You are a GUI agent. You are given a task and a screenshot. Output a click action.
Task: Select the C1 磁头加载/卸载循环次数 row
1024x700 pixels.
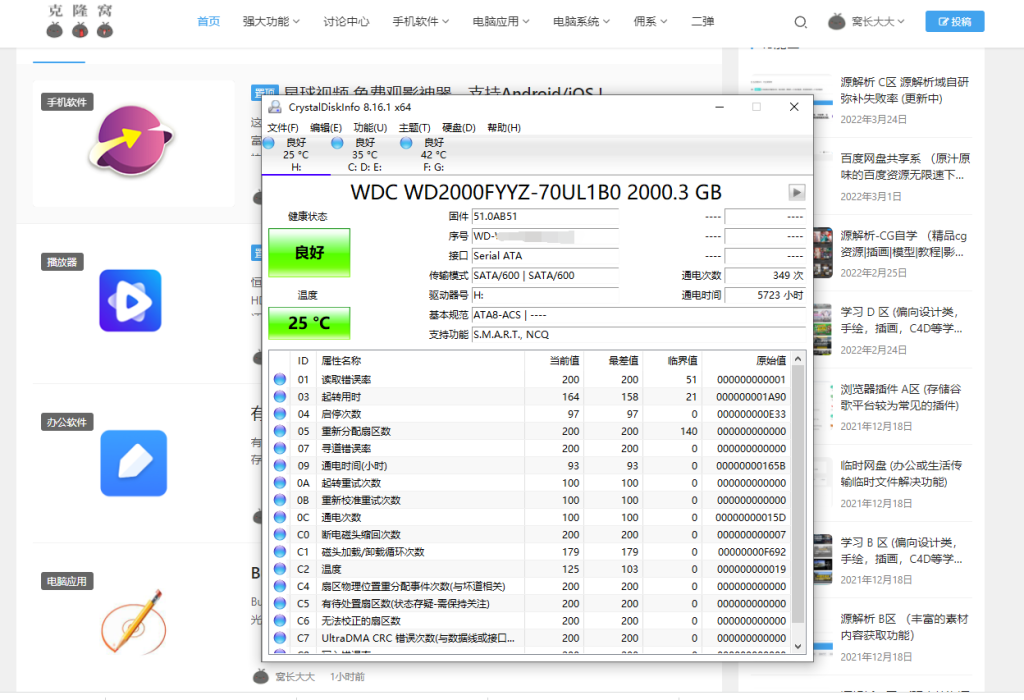pyautogui.click(x=530, y=552)
